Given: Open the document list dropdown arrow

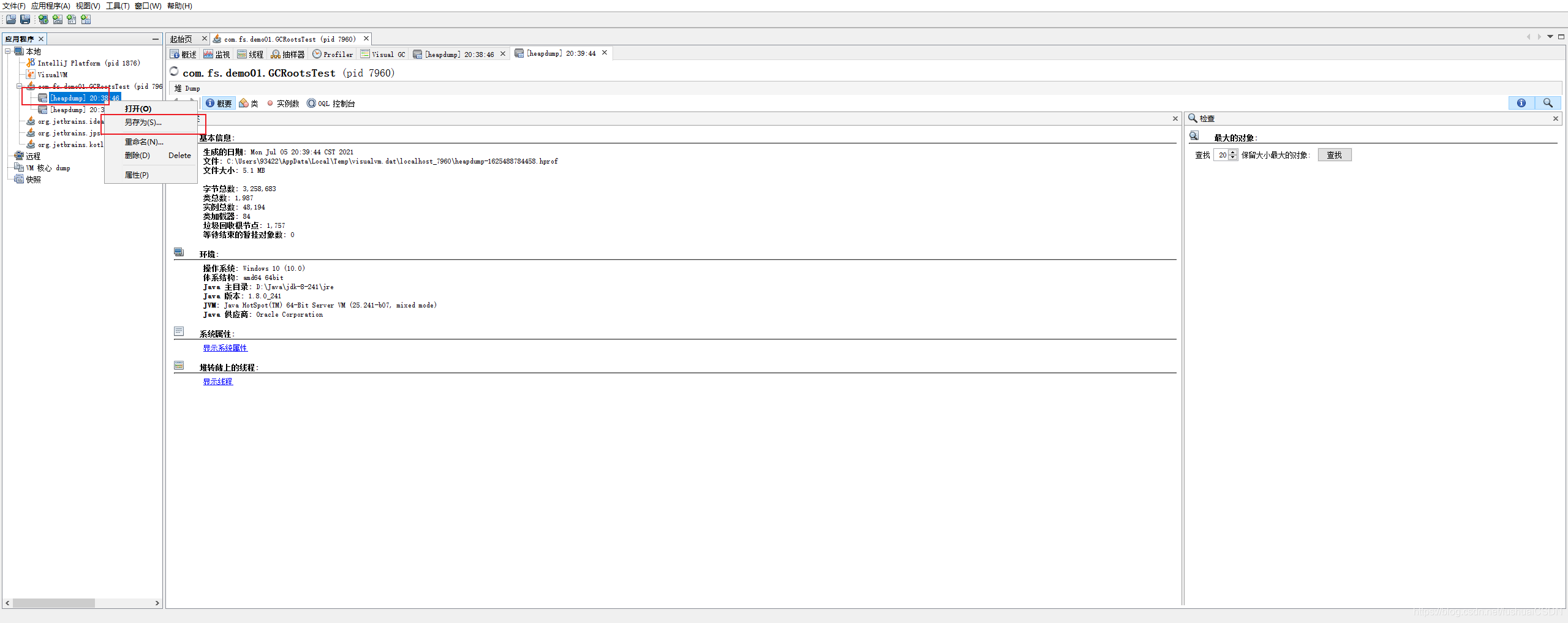Looking at the screenshot, I should pos(1550,37).
